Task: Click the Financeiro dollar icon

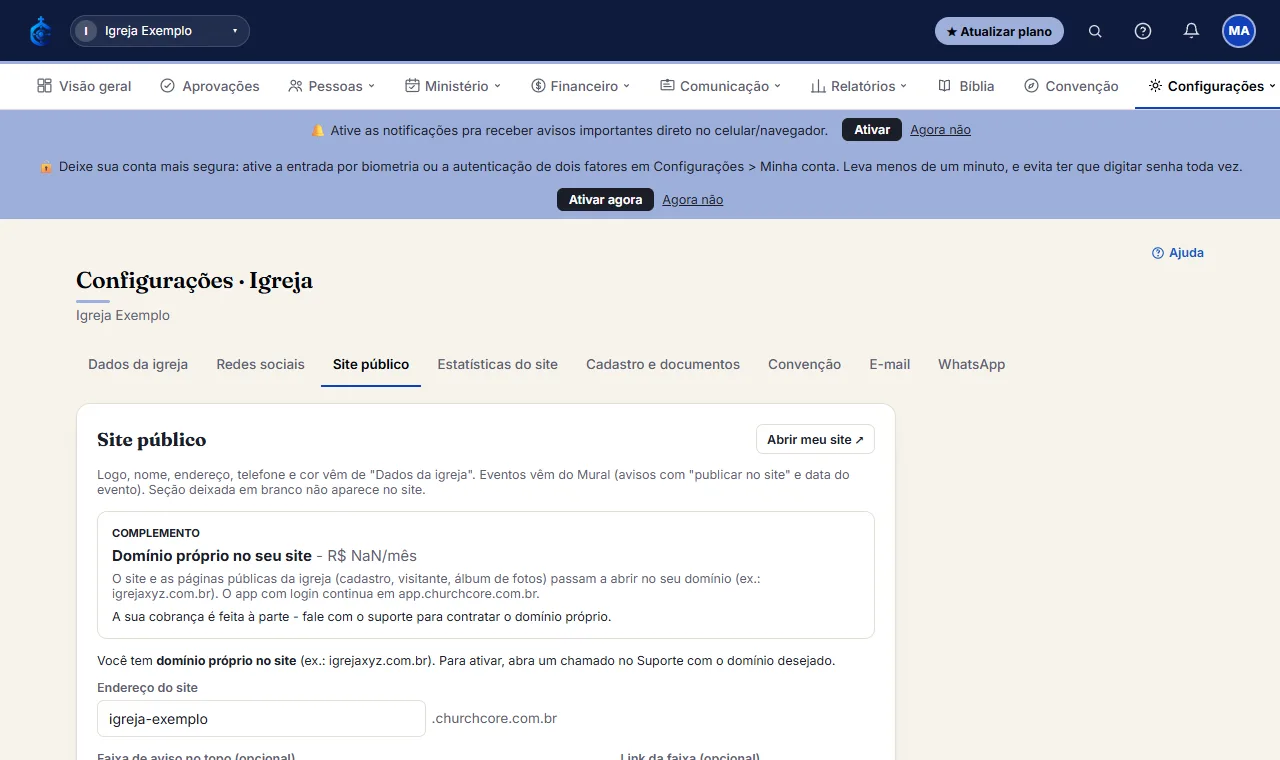Action: tap(538, 86)
